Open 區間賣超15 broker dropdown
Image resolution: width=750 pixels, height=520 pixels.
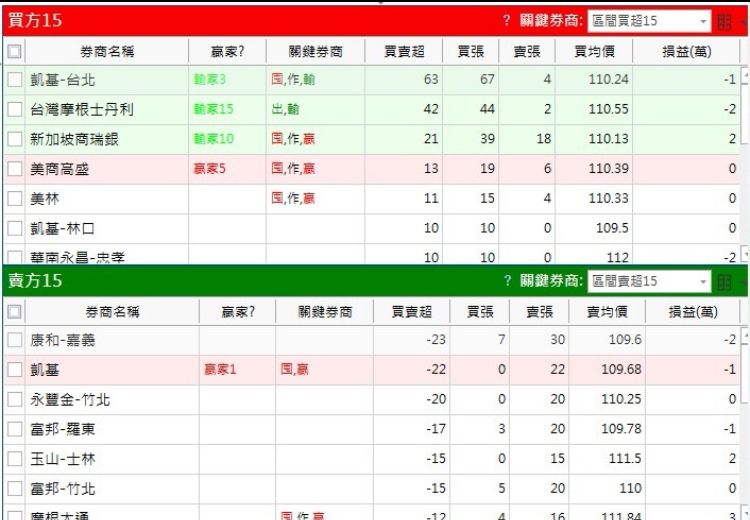(649, 281)
